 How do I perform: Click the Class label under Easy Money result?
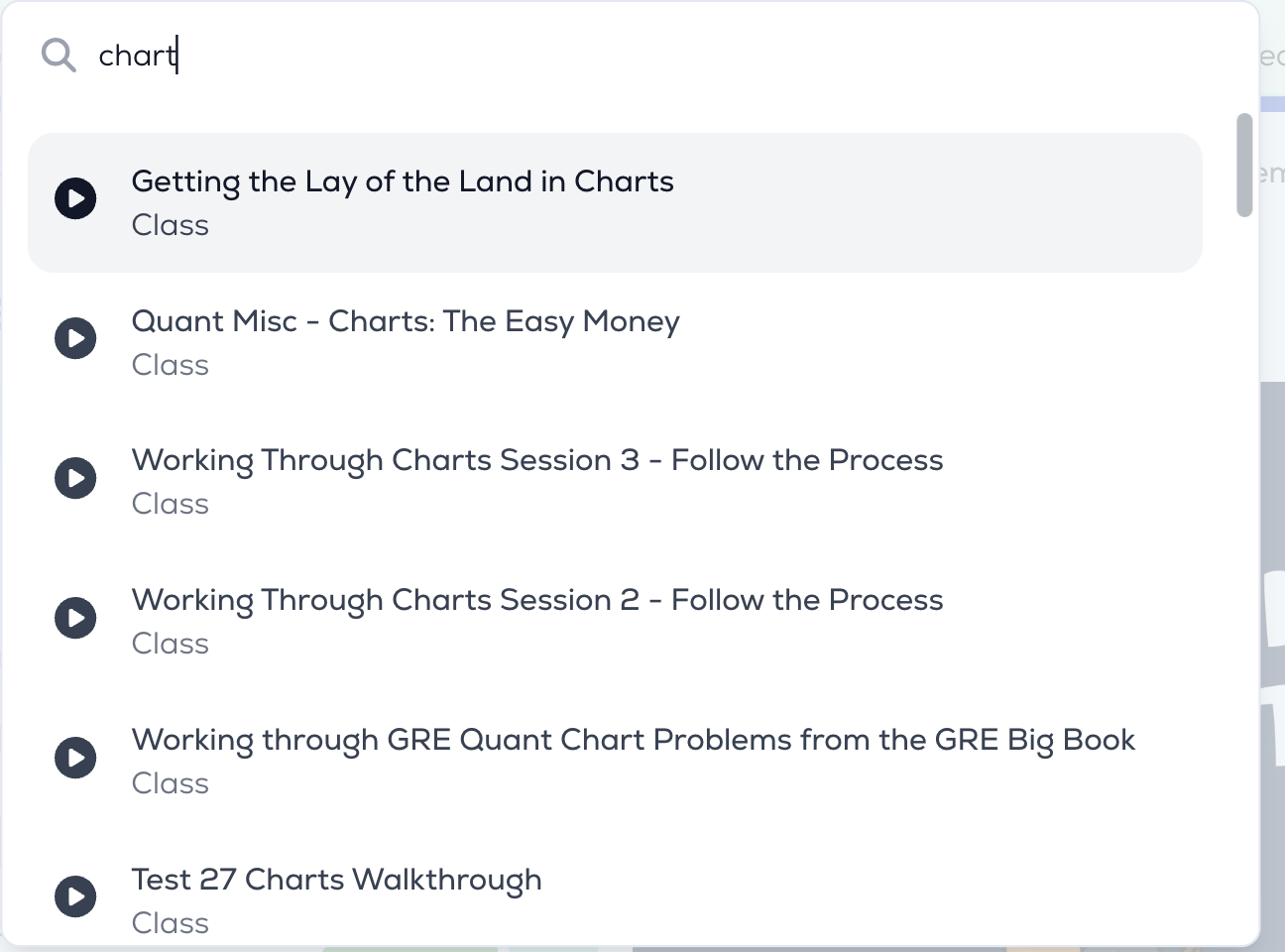(171, 365)
